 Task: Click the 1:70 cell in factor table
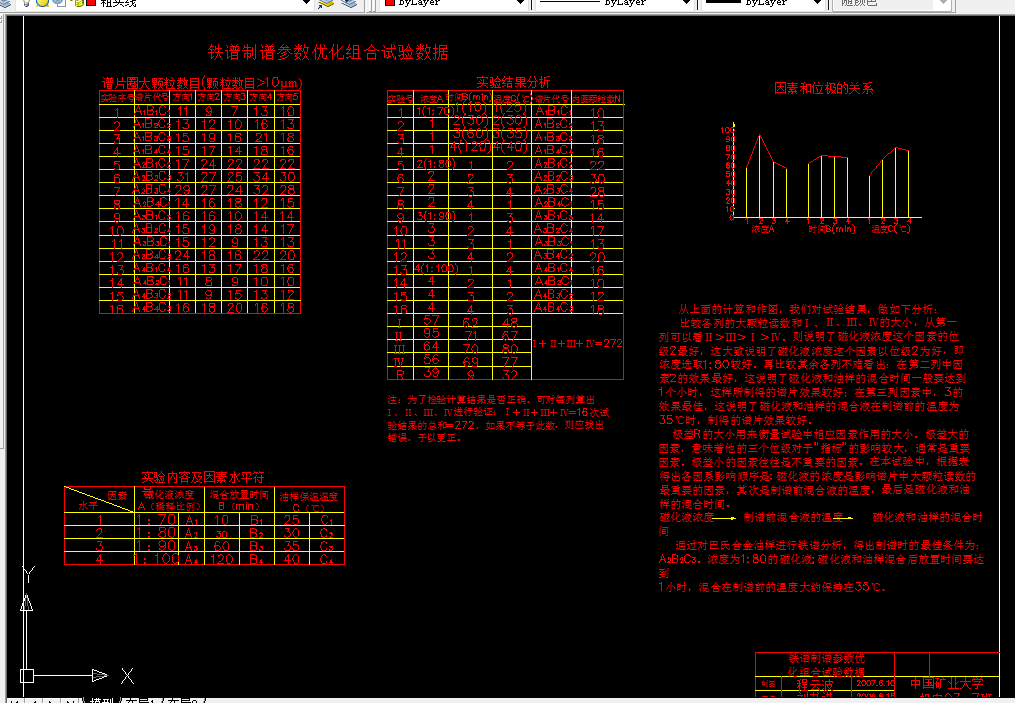click(156, 519)
